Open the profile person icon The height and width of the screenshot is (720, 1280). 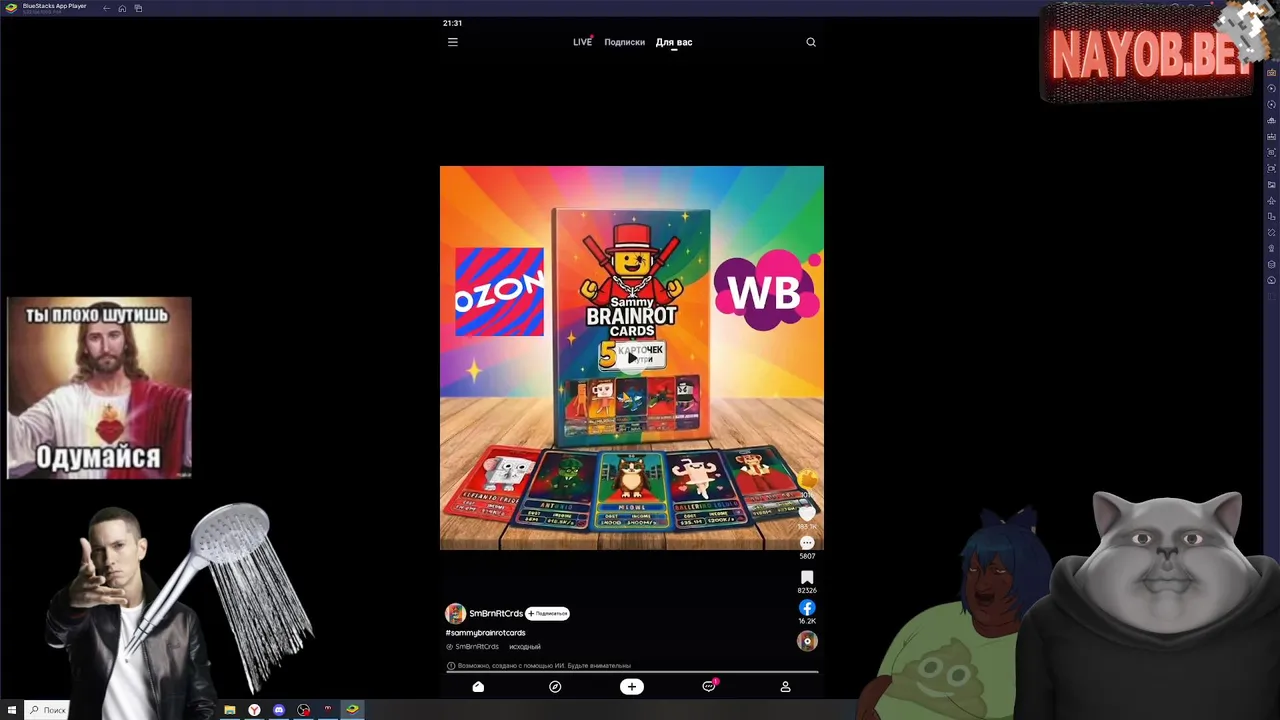785,687
